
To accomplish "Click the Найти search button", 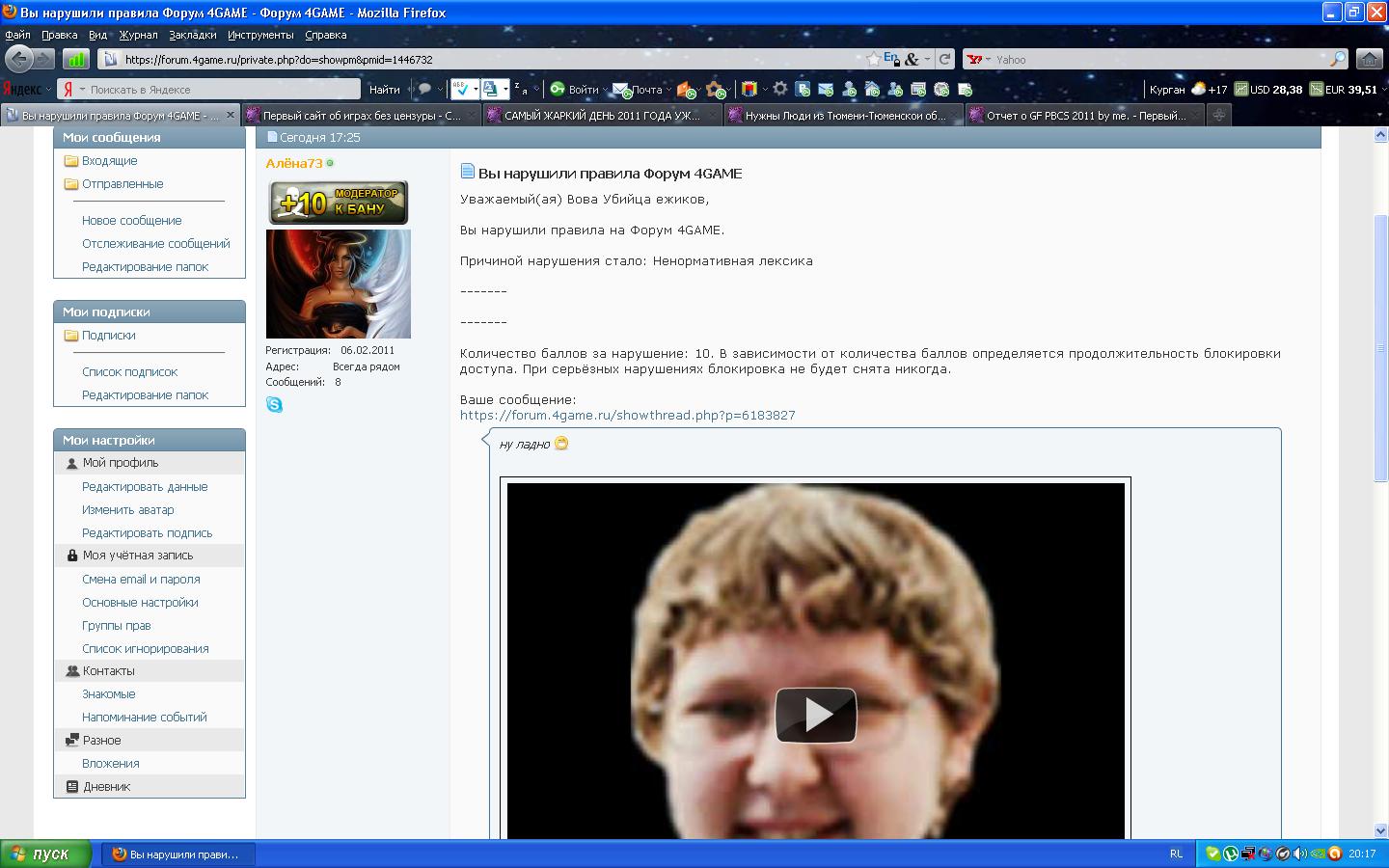I will tap(384, 89).
